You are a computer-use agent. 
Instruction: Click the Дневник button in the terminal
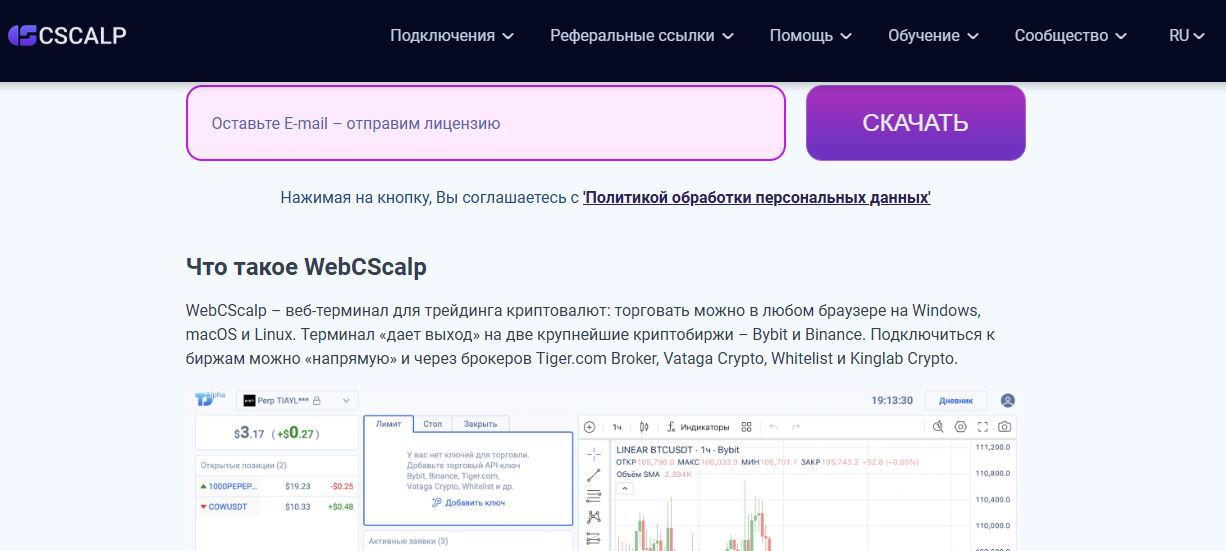click(955, 400)
